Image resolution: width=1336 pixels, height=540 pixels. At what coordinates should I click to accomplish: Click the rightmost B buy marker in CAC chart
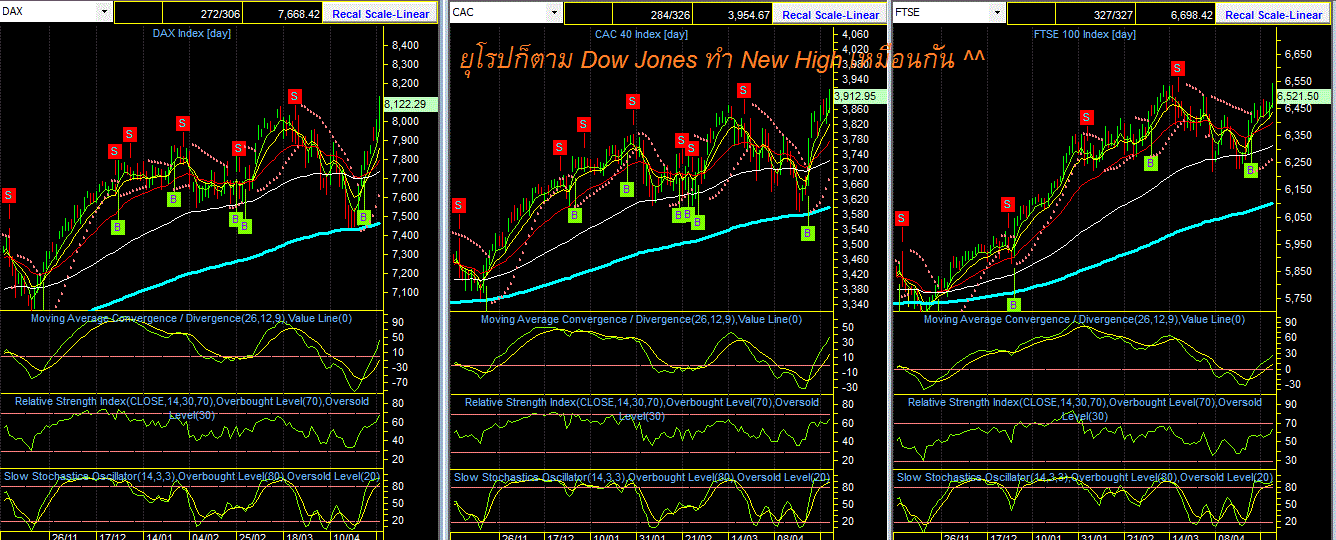tap(808, 233)
